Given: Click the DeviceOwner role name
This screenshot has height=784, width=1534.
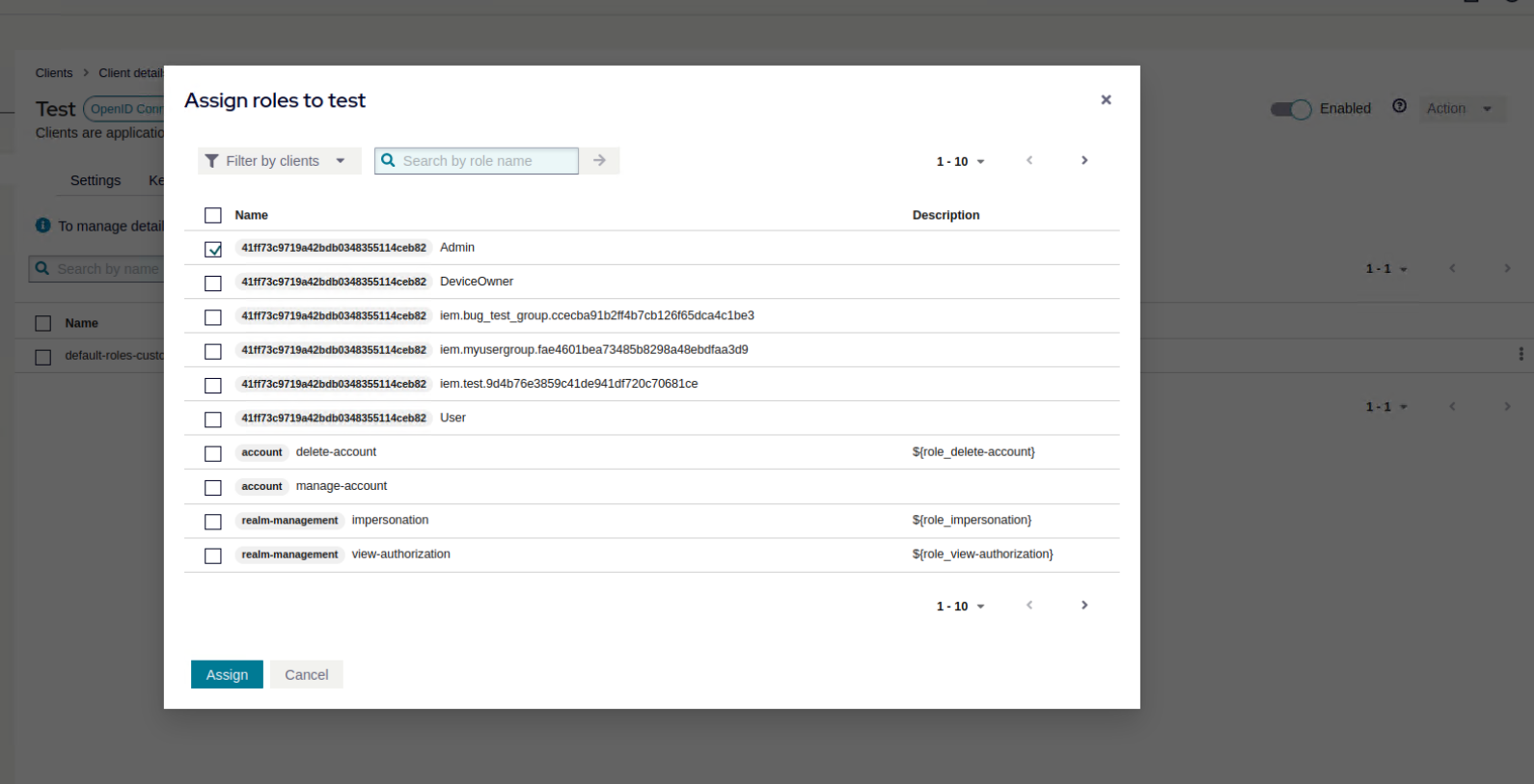Looking at the screenshot, I should coord(477,282).
